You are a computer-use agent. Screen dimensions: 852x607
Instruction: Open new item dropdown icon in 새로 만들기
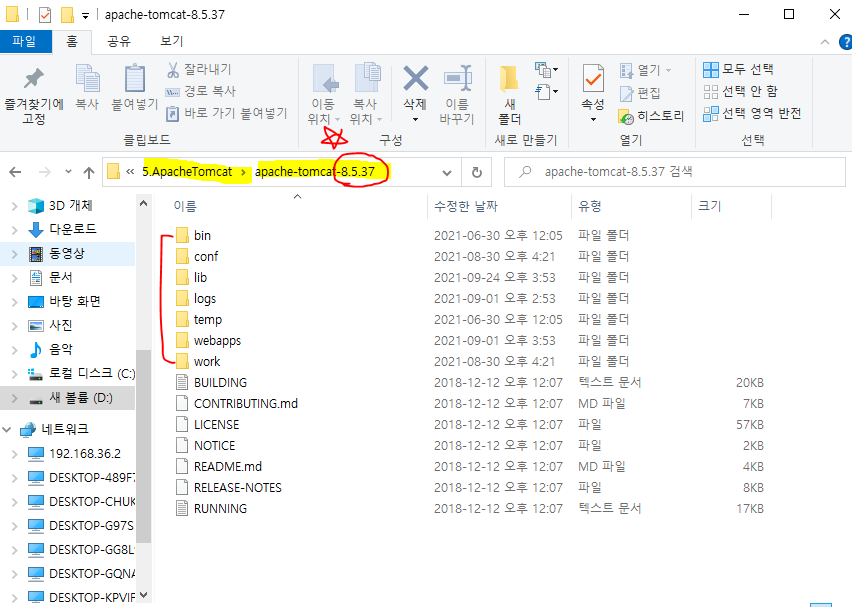click(546, 70)
